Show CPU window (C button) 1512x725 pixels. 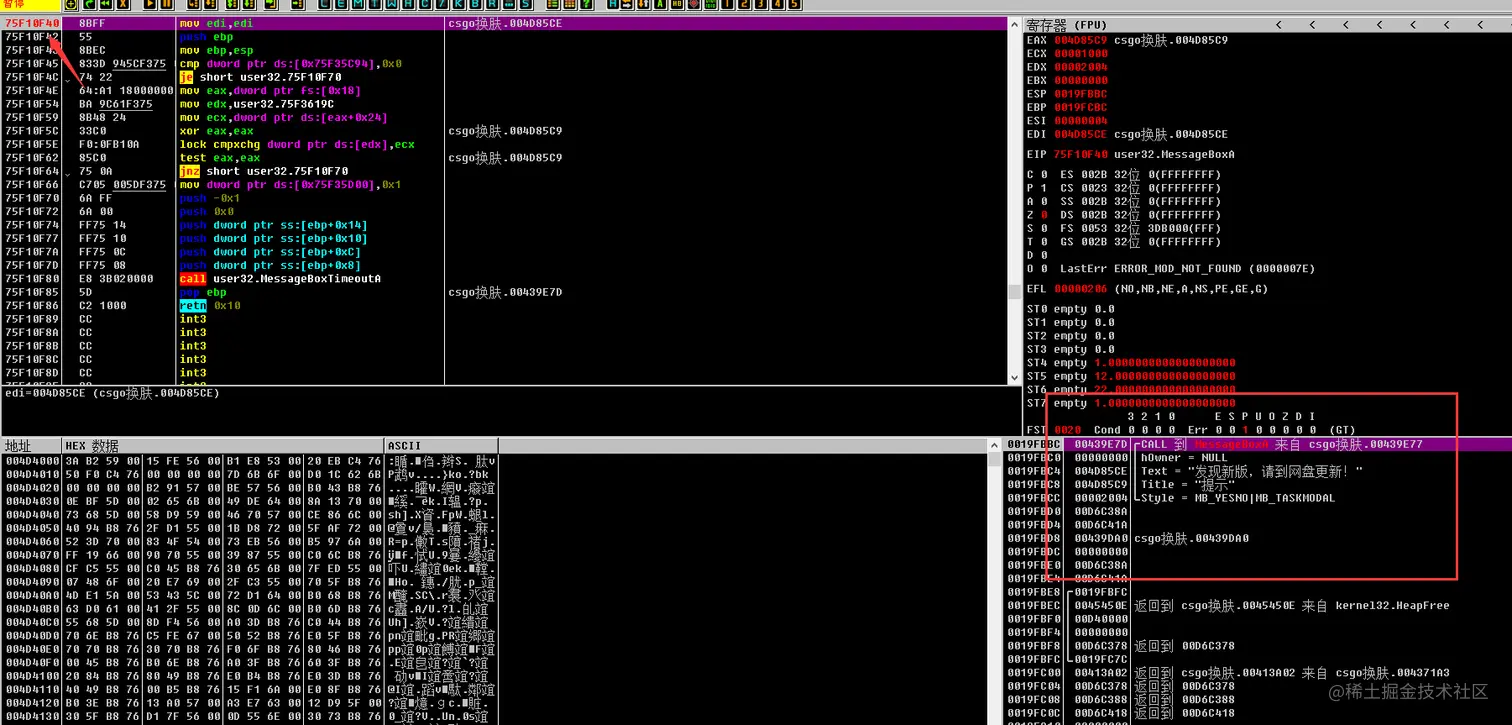click(x=425, y=5)
